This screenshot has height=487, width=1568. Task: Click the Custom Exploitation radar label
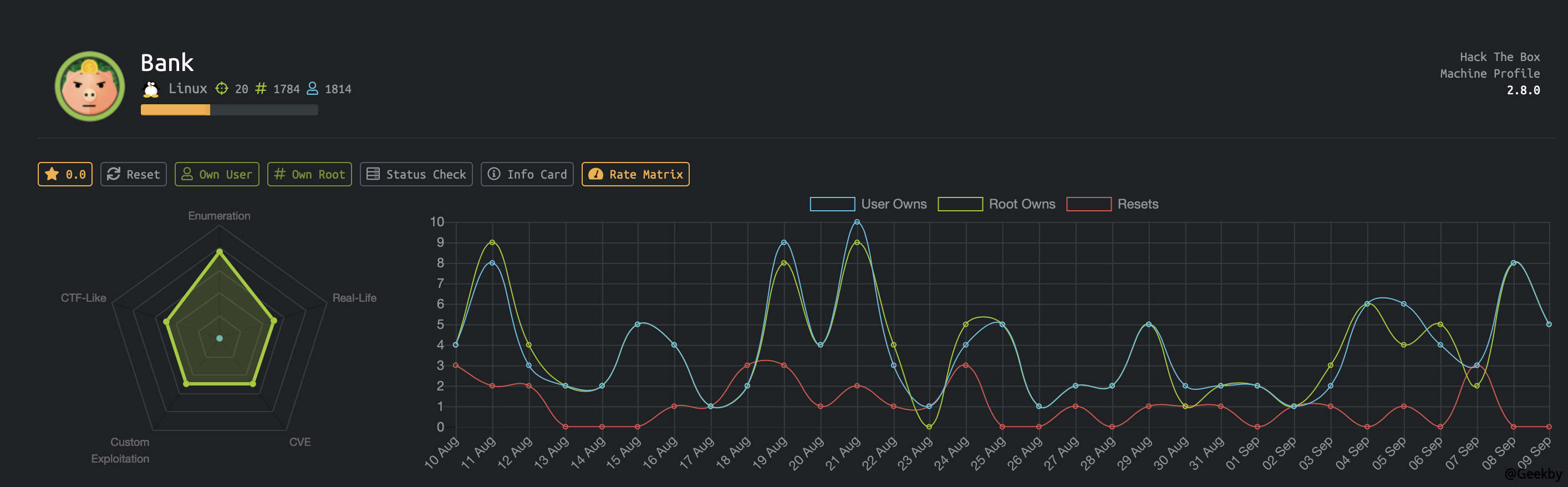click(120, 450)
